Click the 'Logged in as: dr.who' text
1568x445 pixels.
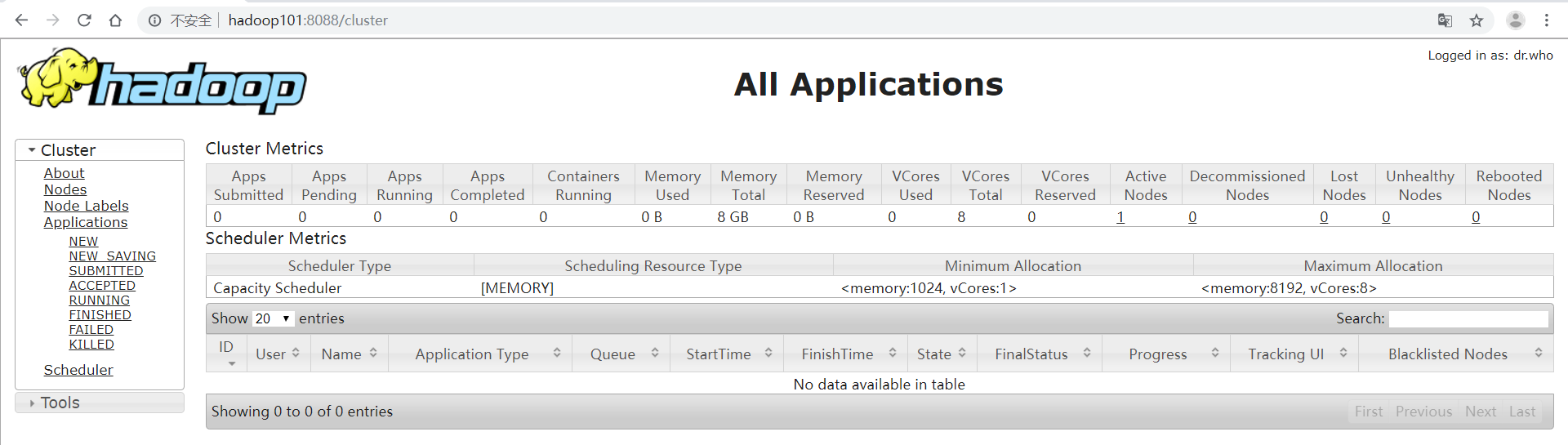click(1490, 56)
